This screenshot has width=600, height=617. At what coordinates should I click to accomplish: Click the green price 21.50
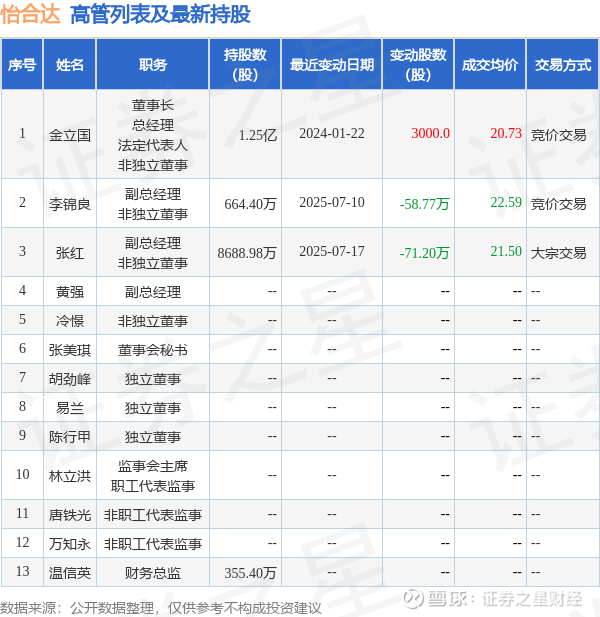[x=506, y=251]
